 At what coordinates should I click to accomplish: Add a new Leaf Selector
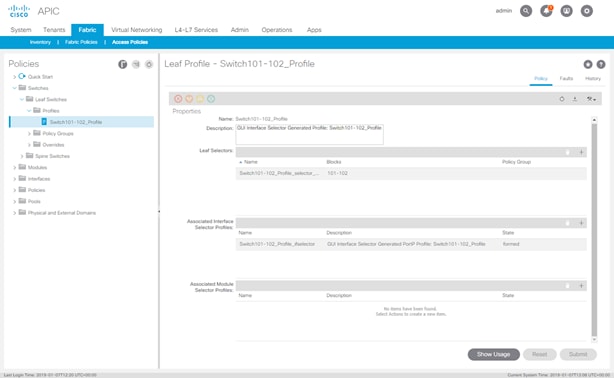[581, 152]
